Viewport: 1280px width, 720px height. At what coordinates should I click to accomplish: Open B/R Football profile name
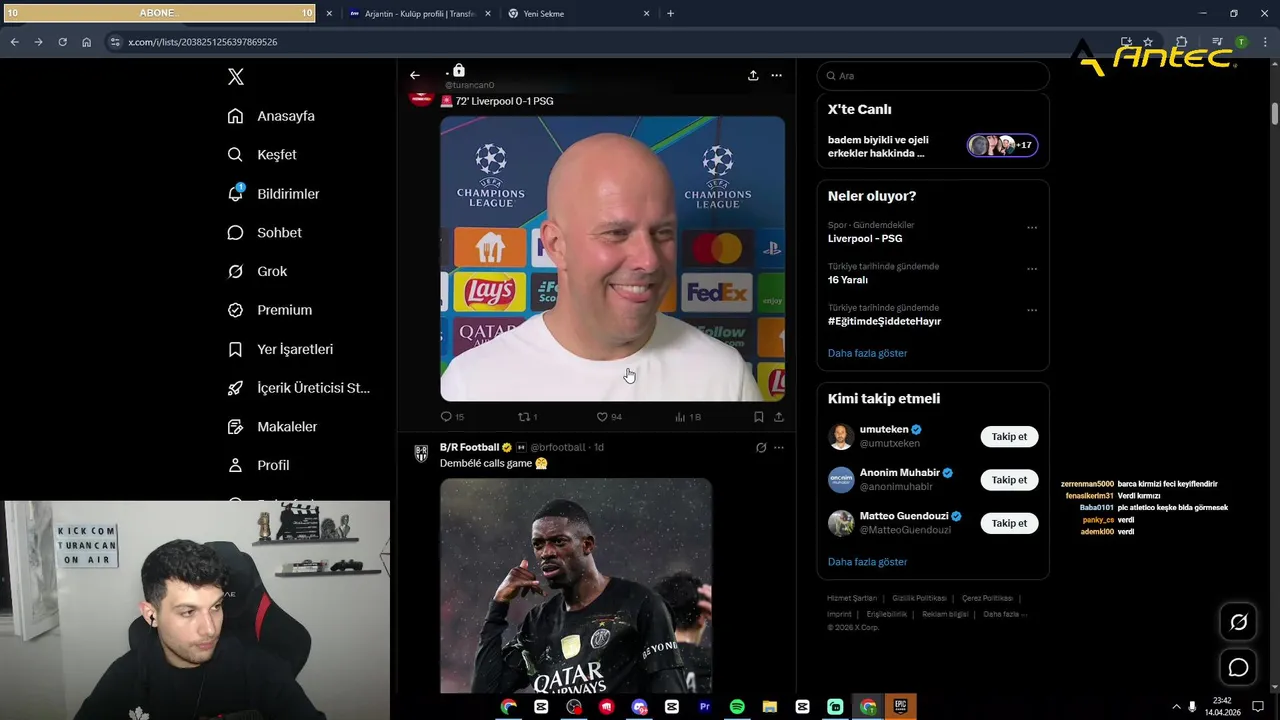click(x=469, y=447)
